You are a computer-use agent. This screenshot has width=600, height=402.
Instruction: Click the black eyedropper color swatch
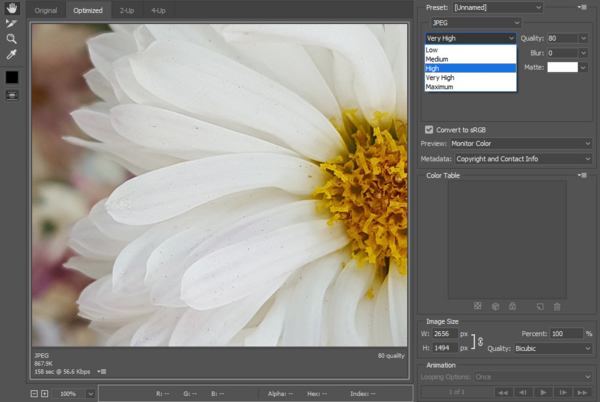click(12, 77)
